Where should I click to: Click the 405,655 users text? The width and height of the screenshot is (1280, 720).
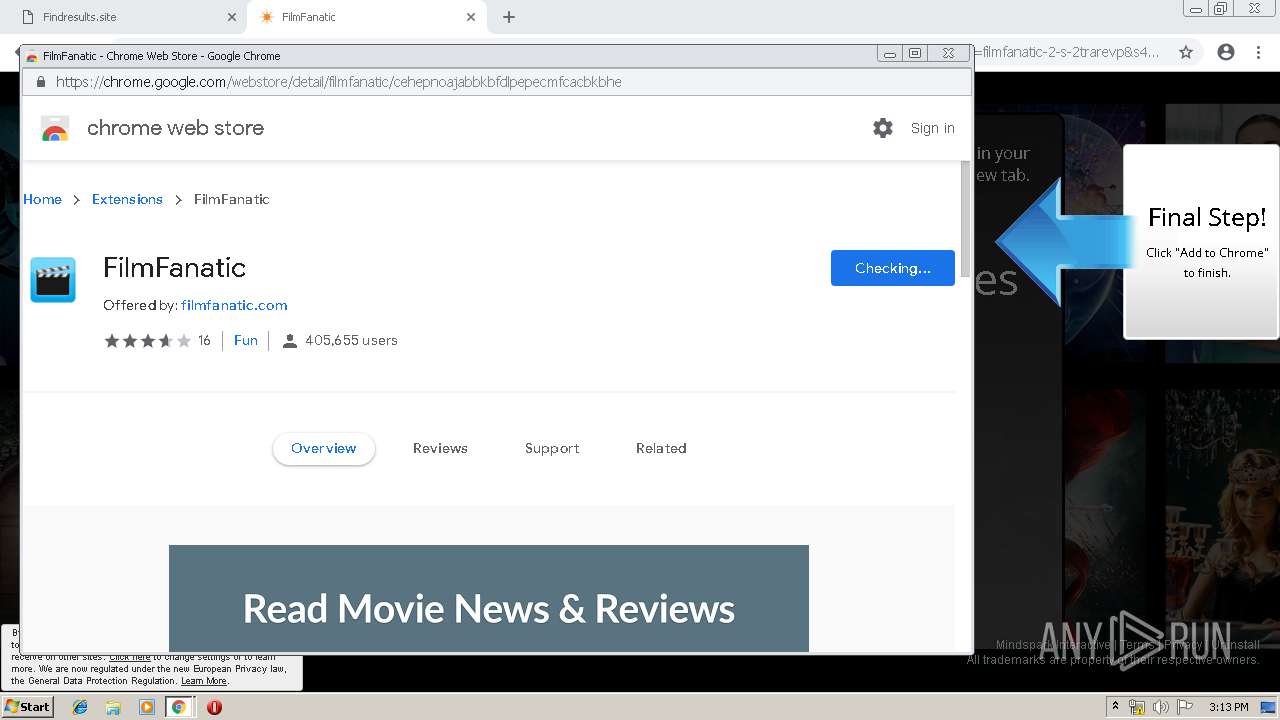coord(351,340)
